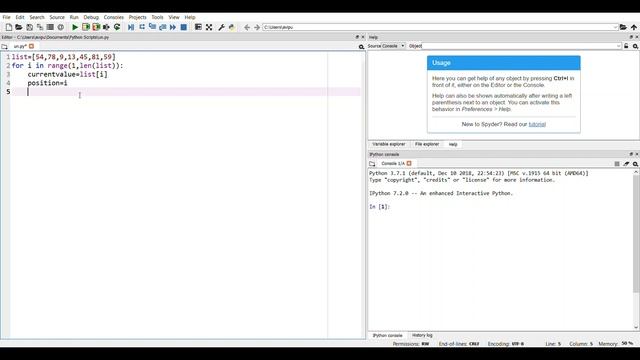Expand the Help Object combo box arrow
The image size is (640, 360).
tap(618, 46)
